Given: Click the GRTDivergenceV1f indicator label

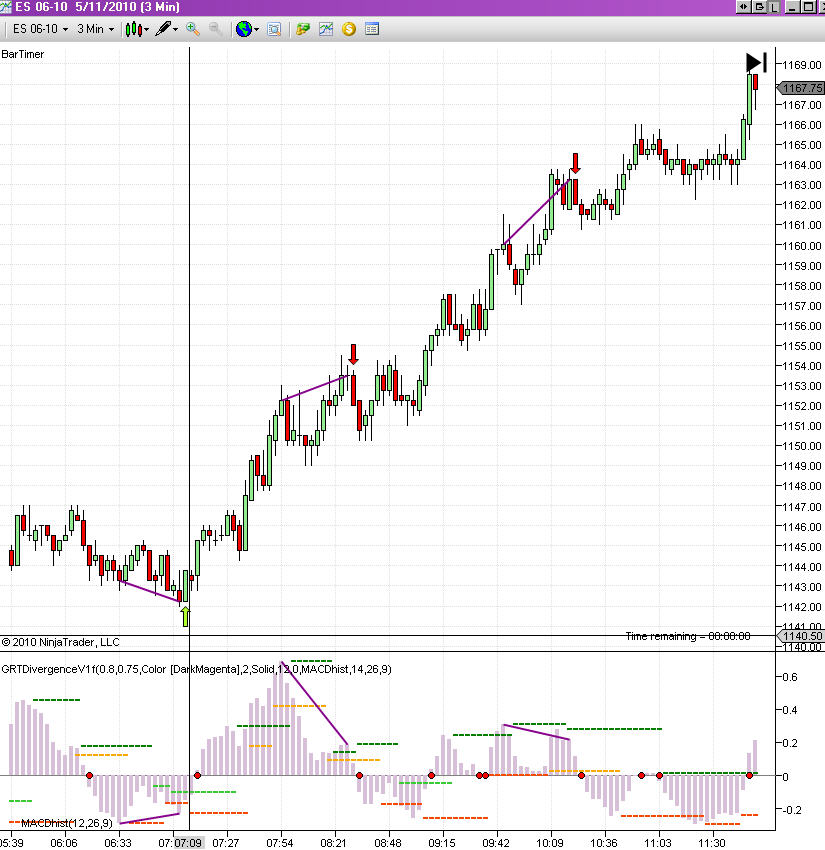Looking at the screenshot, I should 196,669.
